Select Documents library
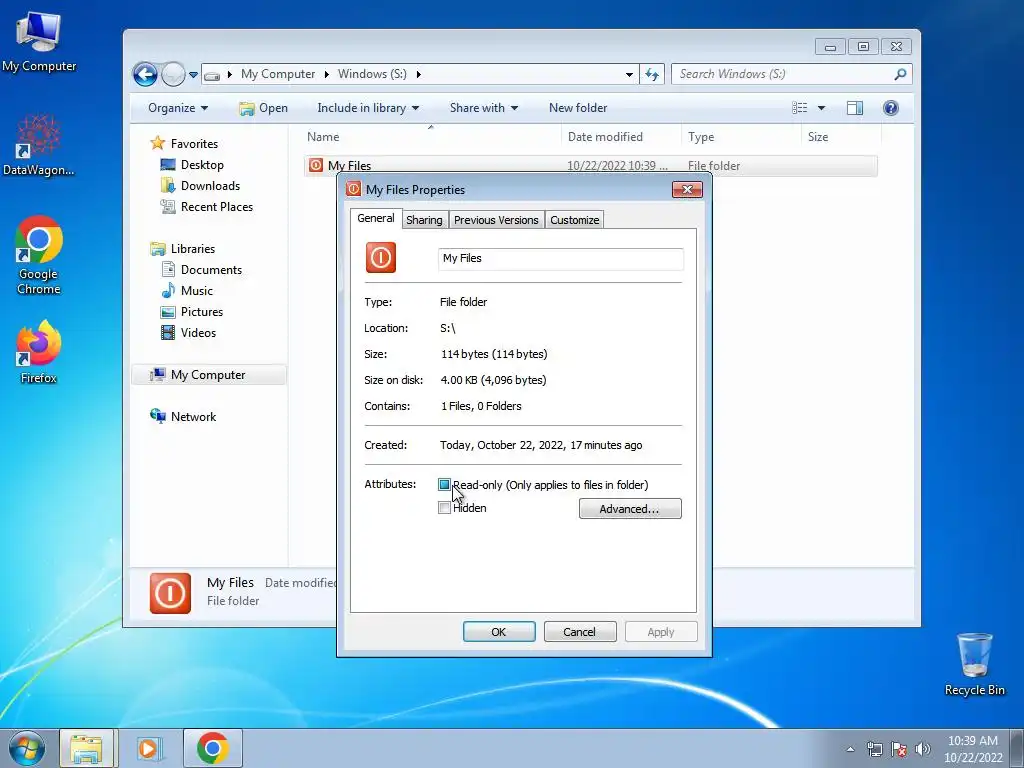The image size is (1024, 768). [201, 270]
